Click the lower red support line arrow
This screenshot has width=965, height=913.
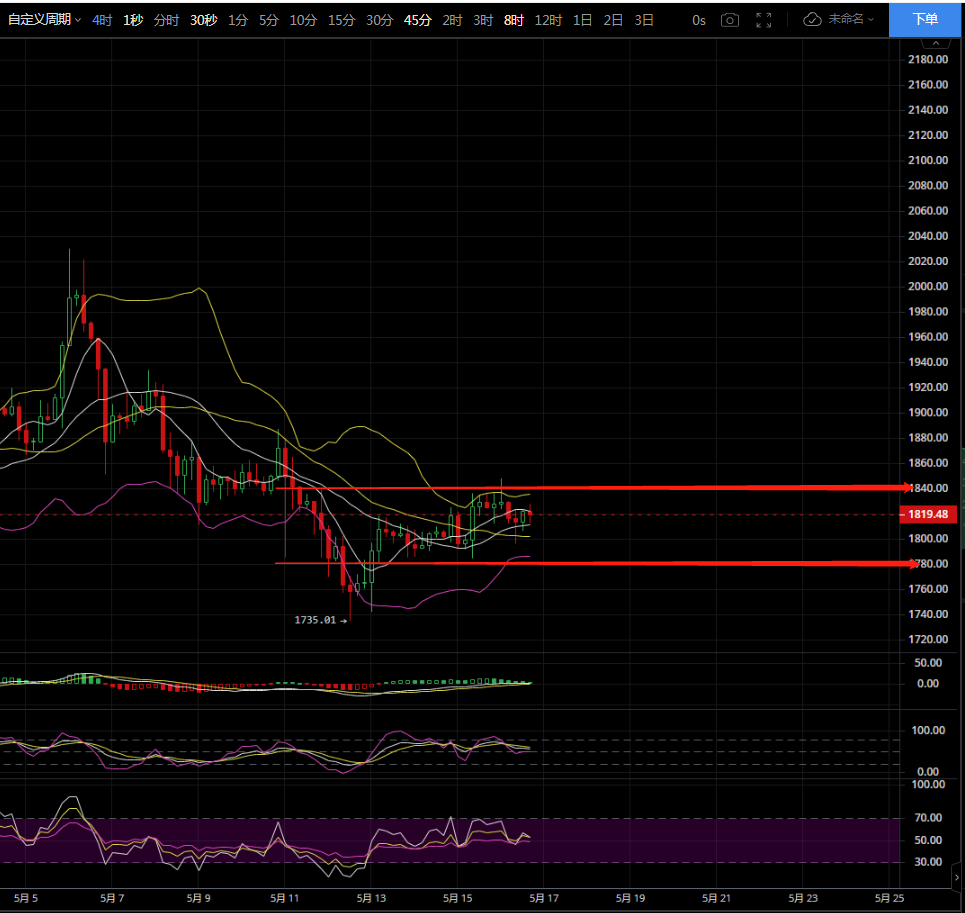[911, 564]
